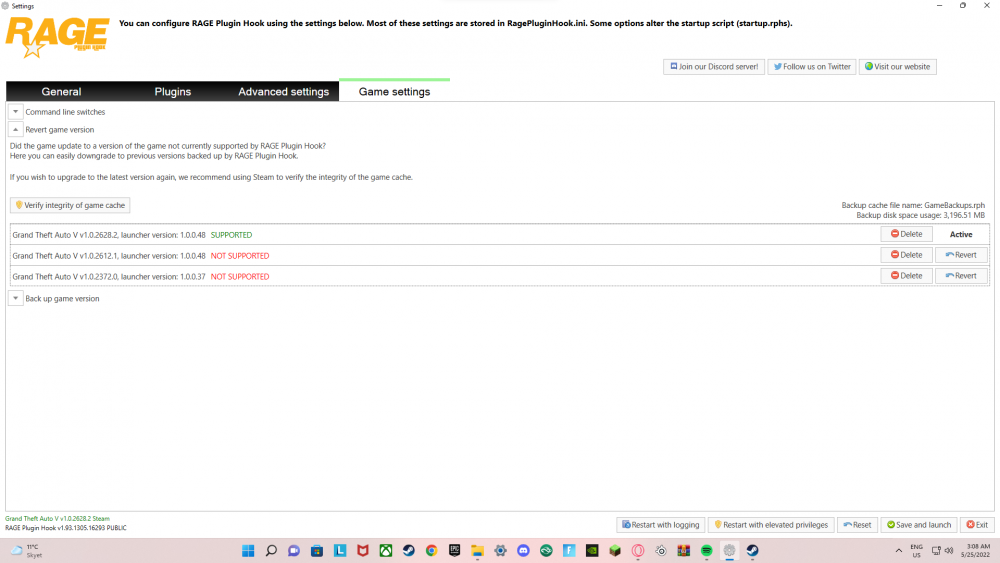
Task: Click Verify integrity of game cache
Action: pos(70,205)
